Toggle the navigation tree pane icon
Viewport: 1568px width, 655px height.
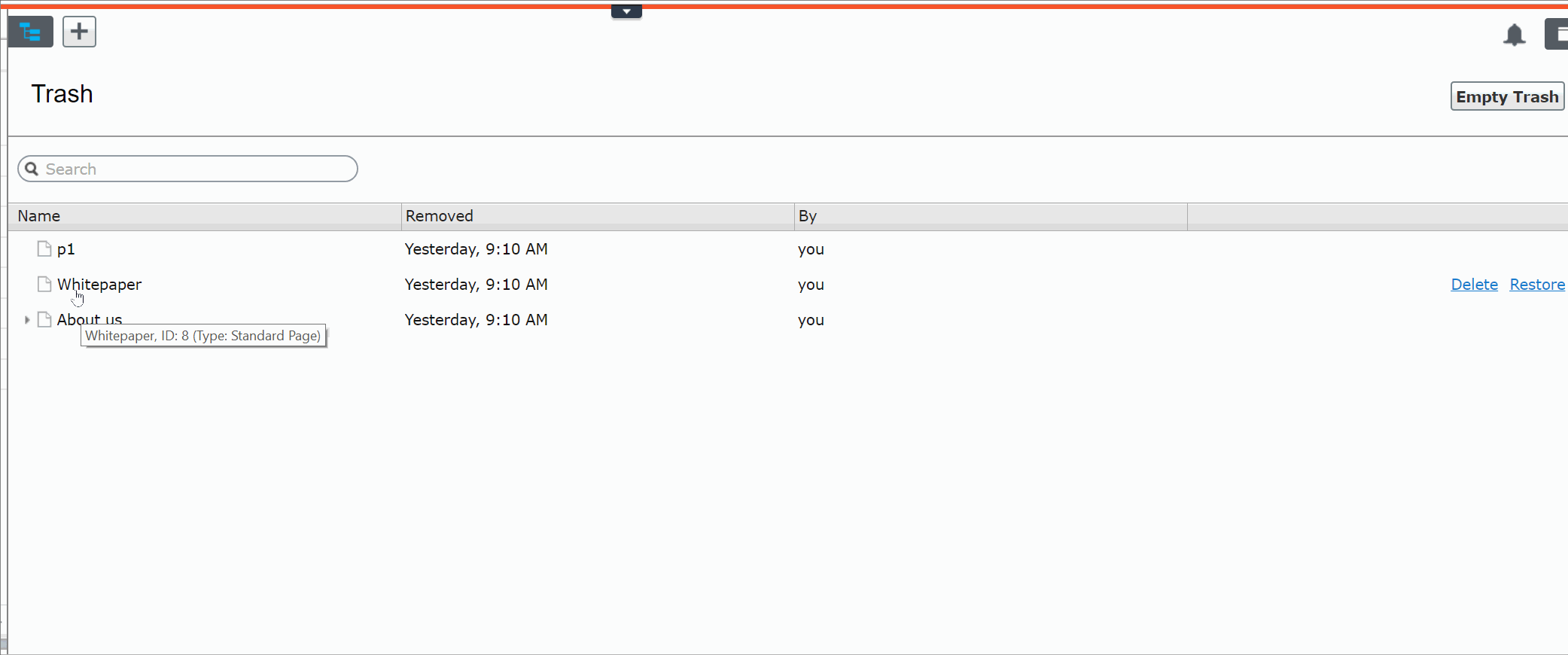[x=31, y=32]
